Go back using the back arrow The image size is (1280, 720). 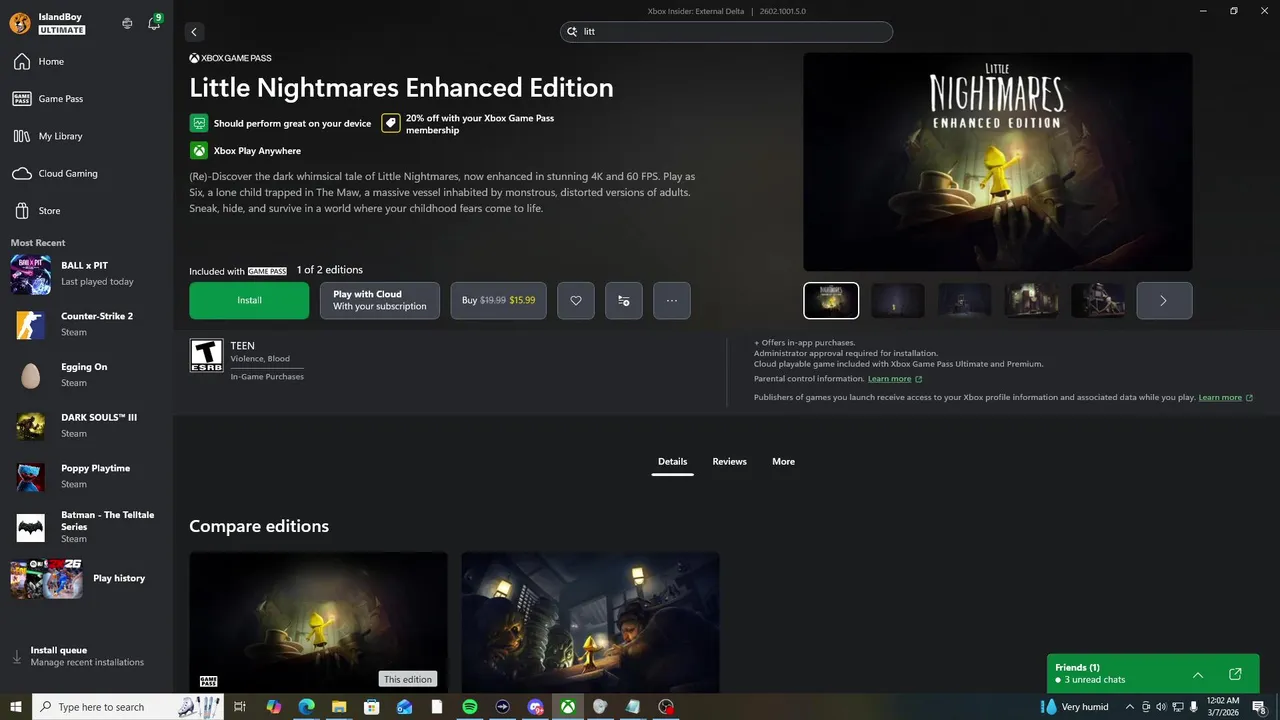(194, 32)
